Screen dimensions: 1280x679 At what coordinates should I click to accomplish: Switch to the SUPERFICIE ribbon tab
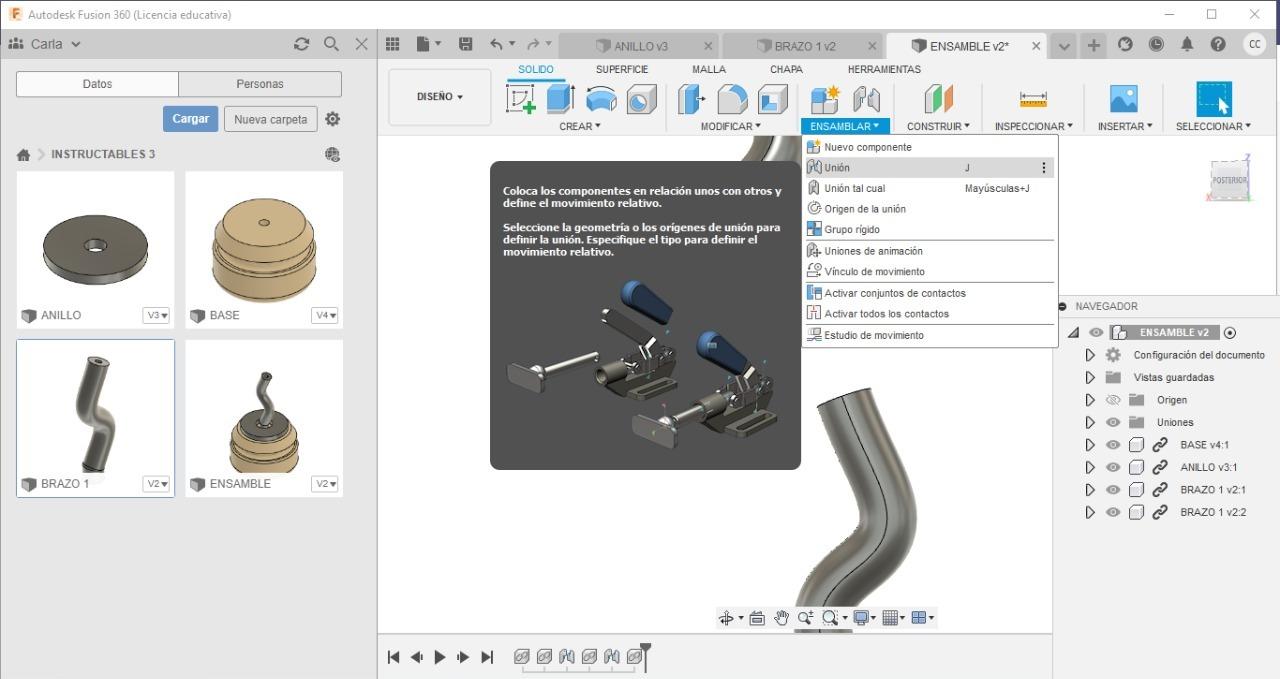(x=622, y=69)
